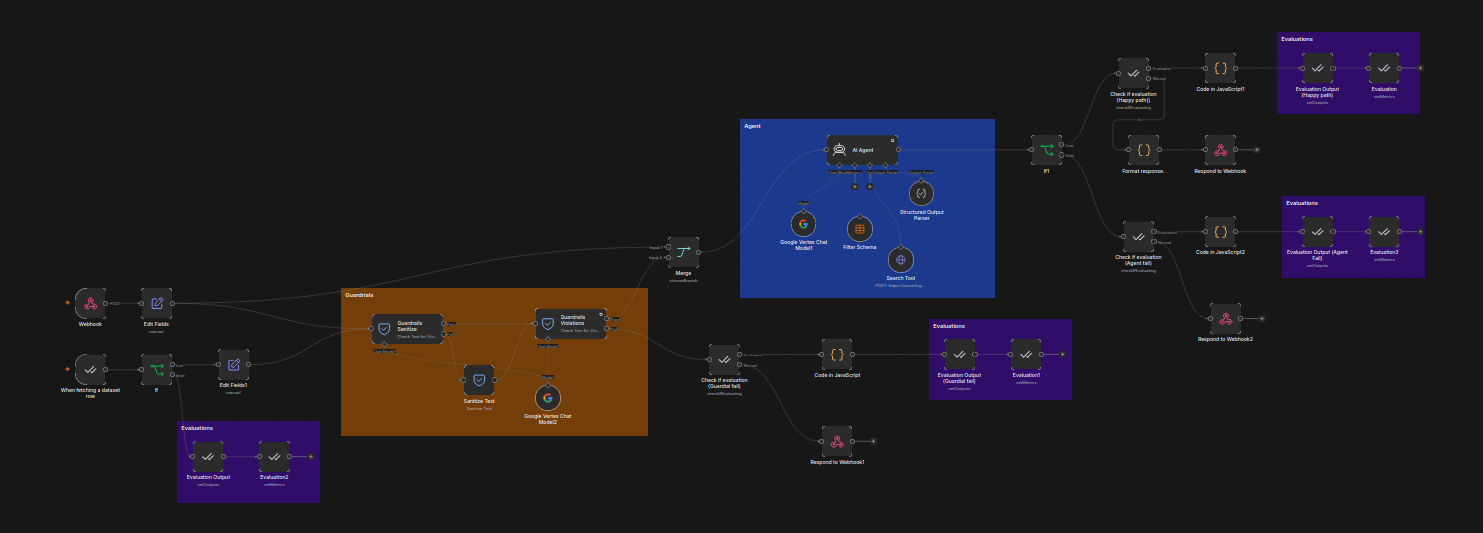Select the AI Agent node
This screenshot has width=1483, height=533.
(x=862, y=150)
